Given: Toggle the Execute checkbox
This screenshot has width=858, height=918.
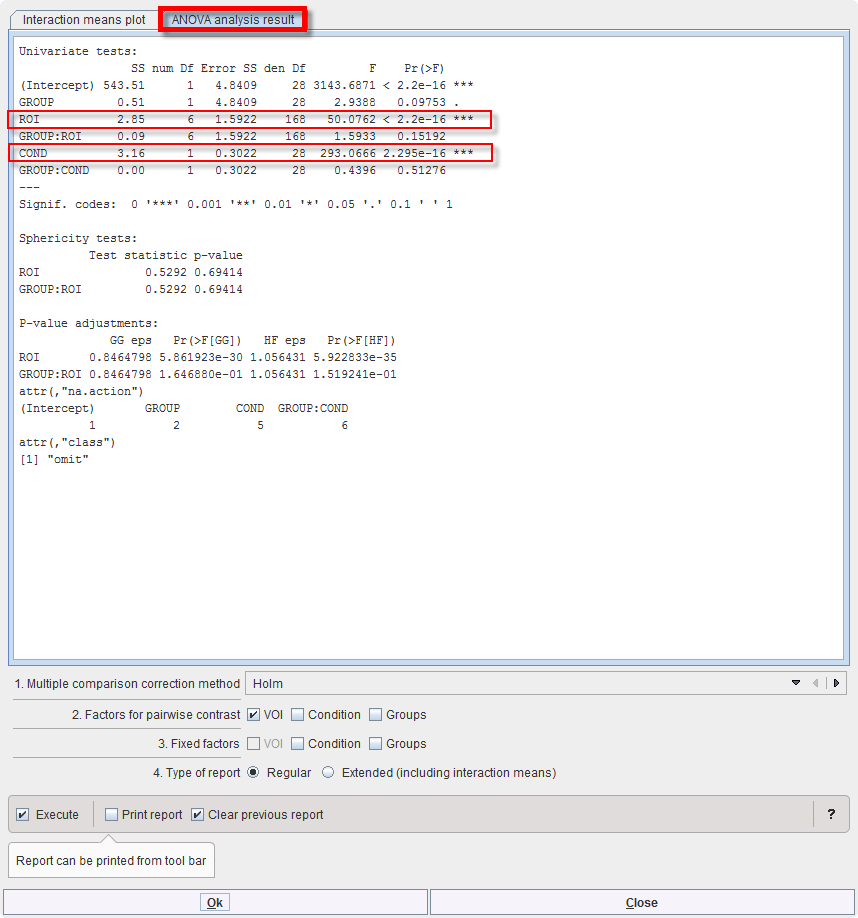Looking at the screenshot, I should coord(23,814).
